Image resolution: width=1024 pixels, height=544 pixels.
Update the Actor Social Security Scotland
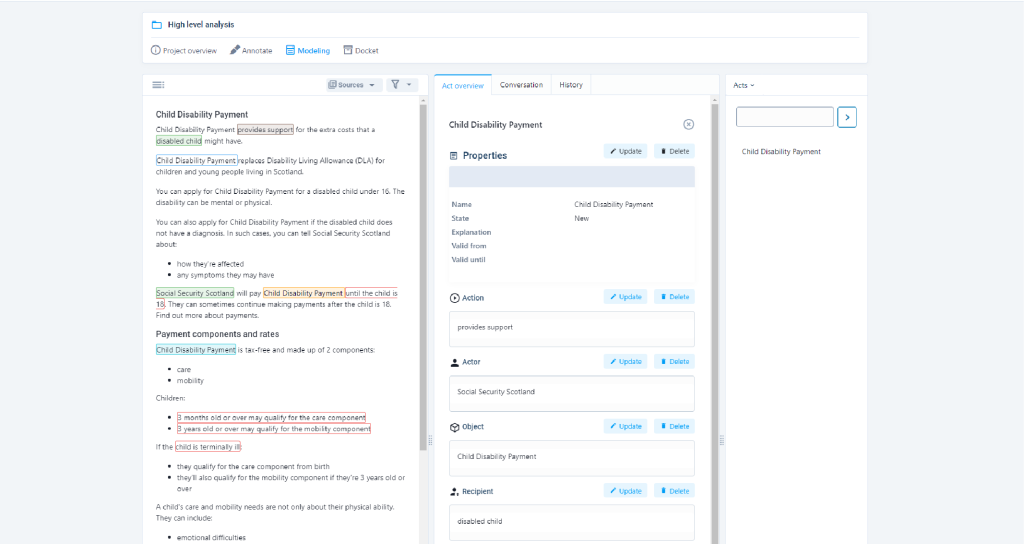tap(626, 362)
